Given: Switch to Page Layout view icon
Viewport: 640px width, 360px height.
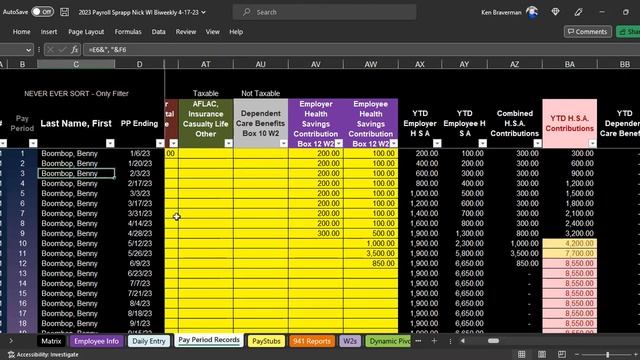Looking at the screenshot, I should pos(542,354).
